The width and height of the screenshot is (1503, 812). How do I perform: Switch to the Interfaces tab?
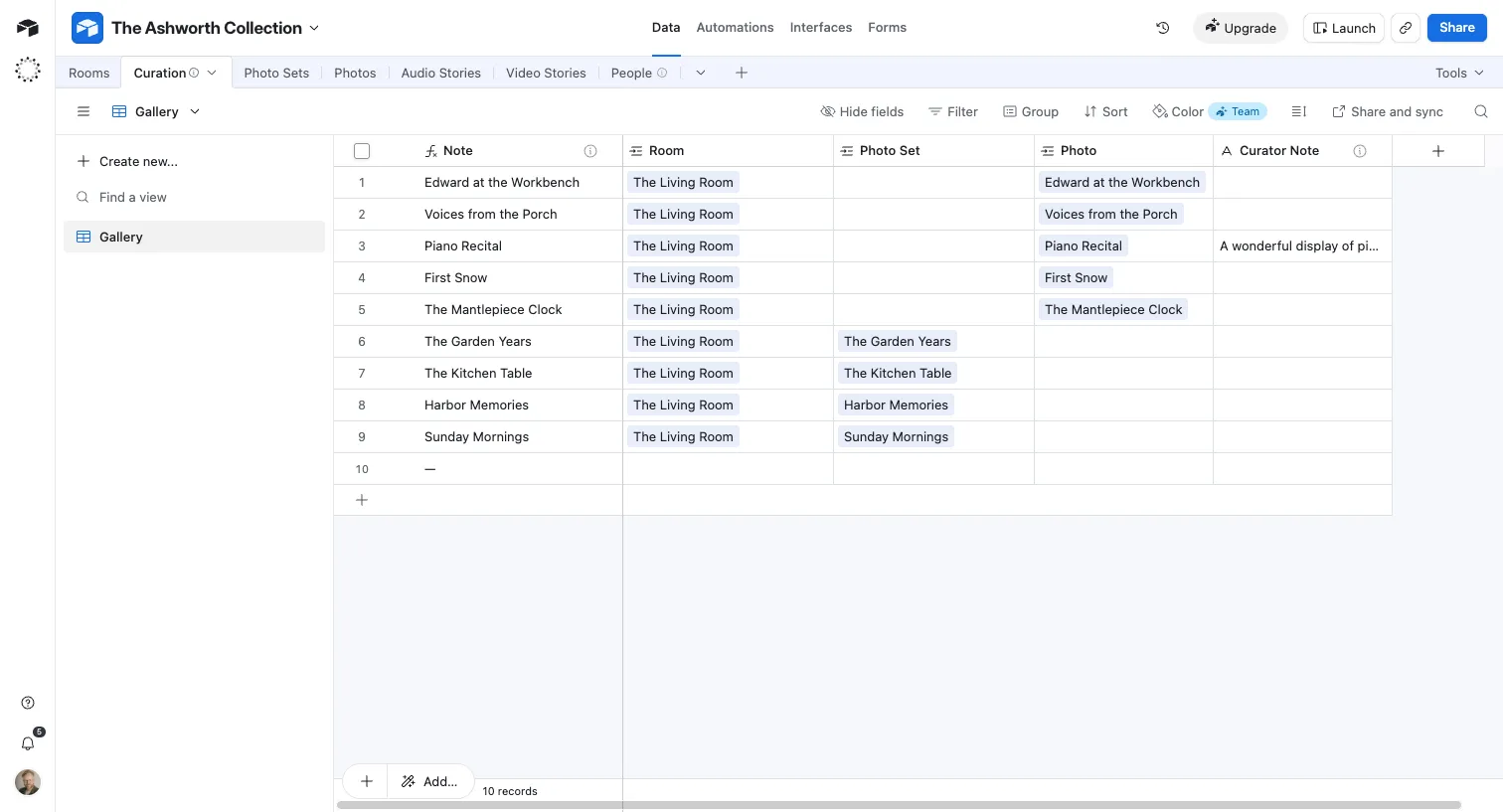coord(821,28)
